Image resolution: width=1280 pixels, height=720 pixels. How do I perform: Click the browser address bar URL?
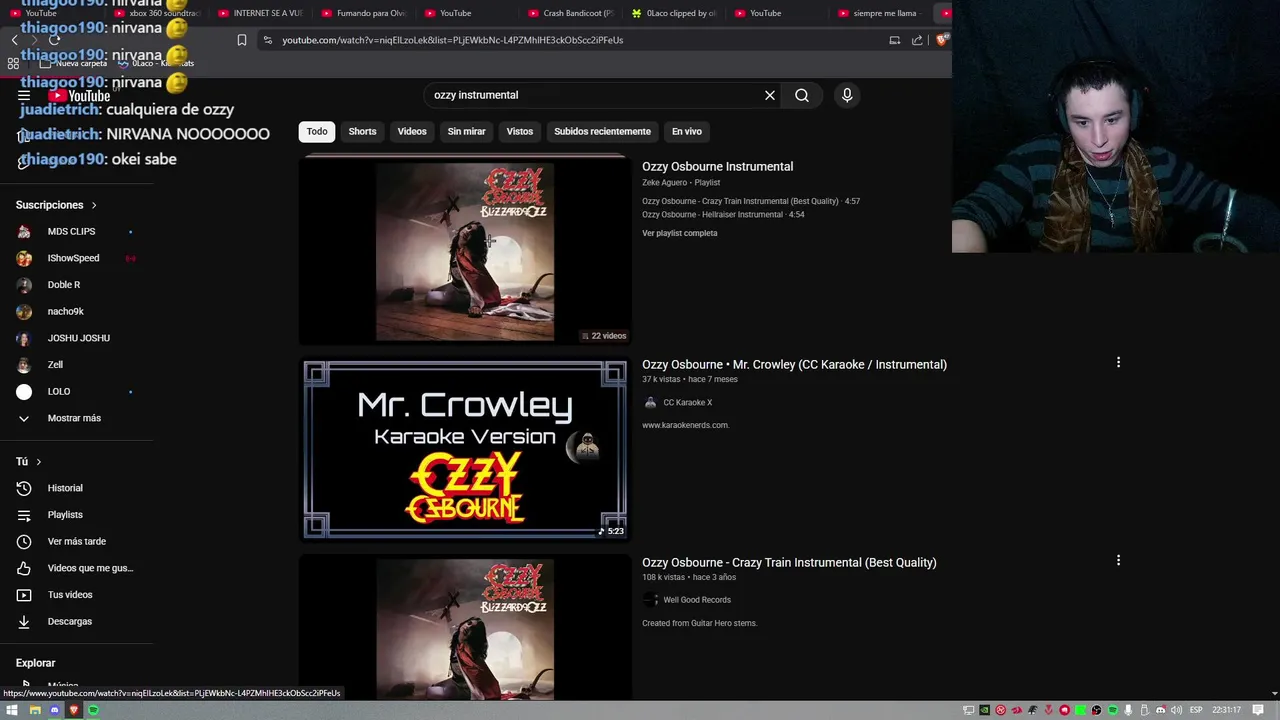click(452, 40)
